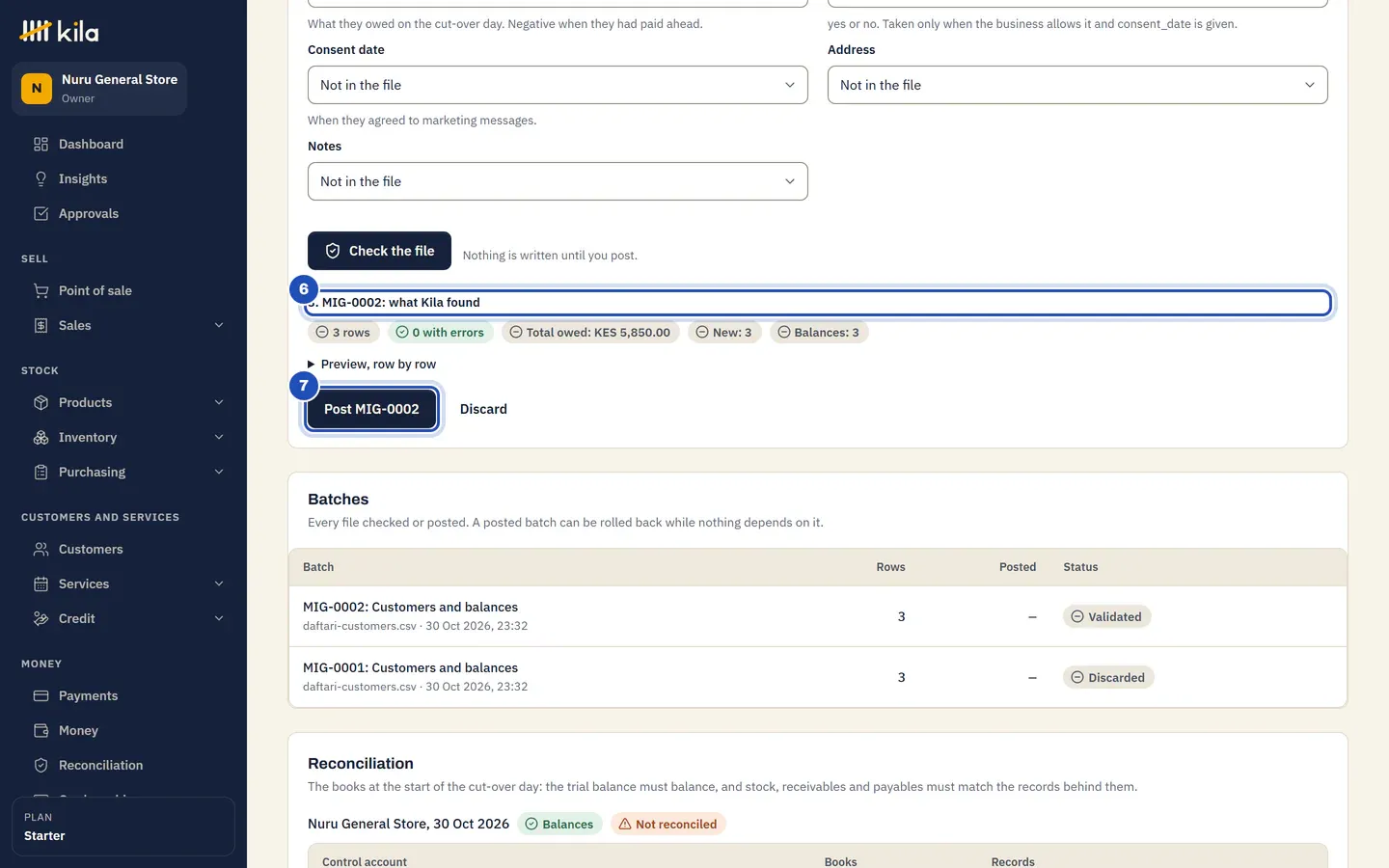
Task: Click the Insights lightbulb icon
Action: [x=41, y=178]
